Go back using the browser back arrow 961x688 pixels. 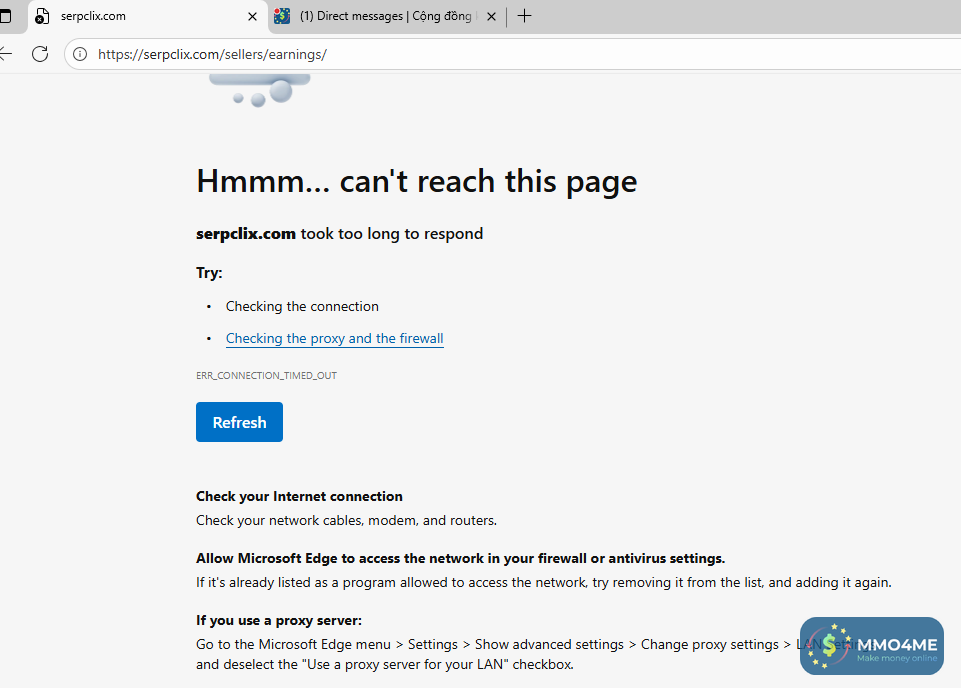(6, 54)
